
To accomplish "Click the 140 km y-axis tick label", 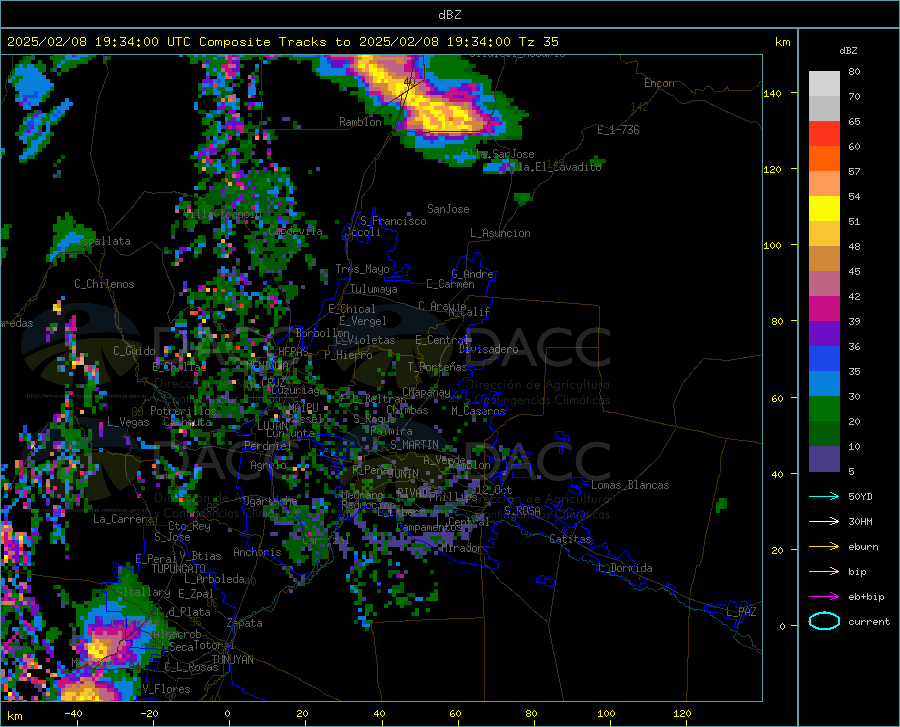I will 772,93.
